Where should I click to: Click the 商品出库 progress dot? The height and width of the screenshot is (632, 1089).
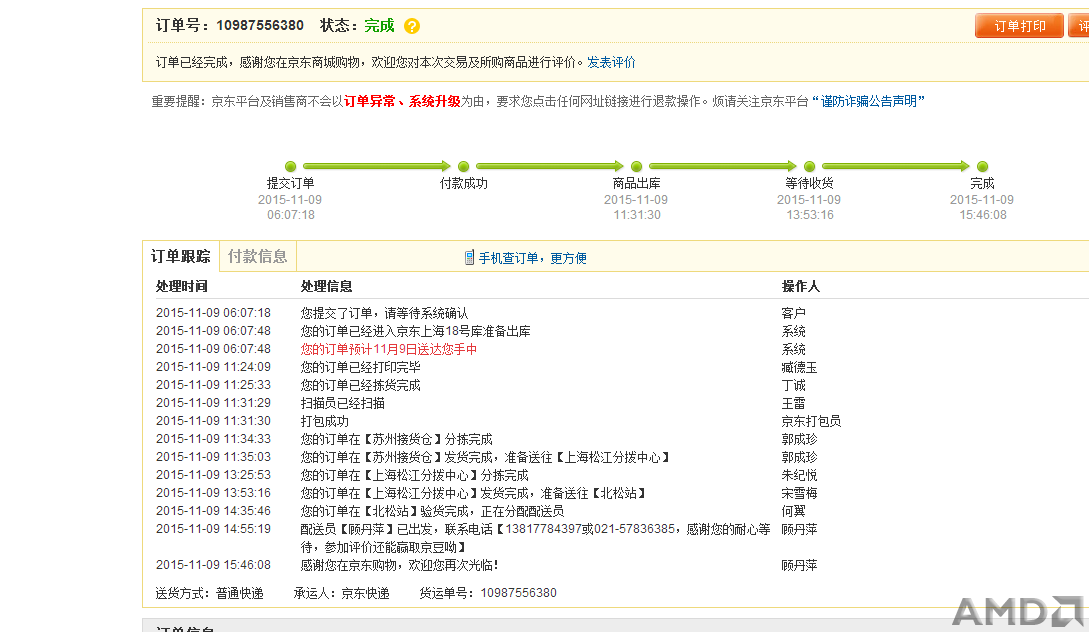click(x=636, y=166)
